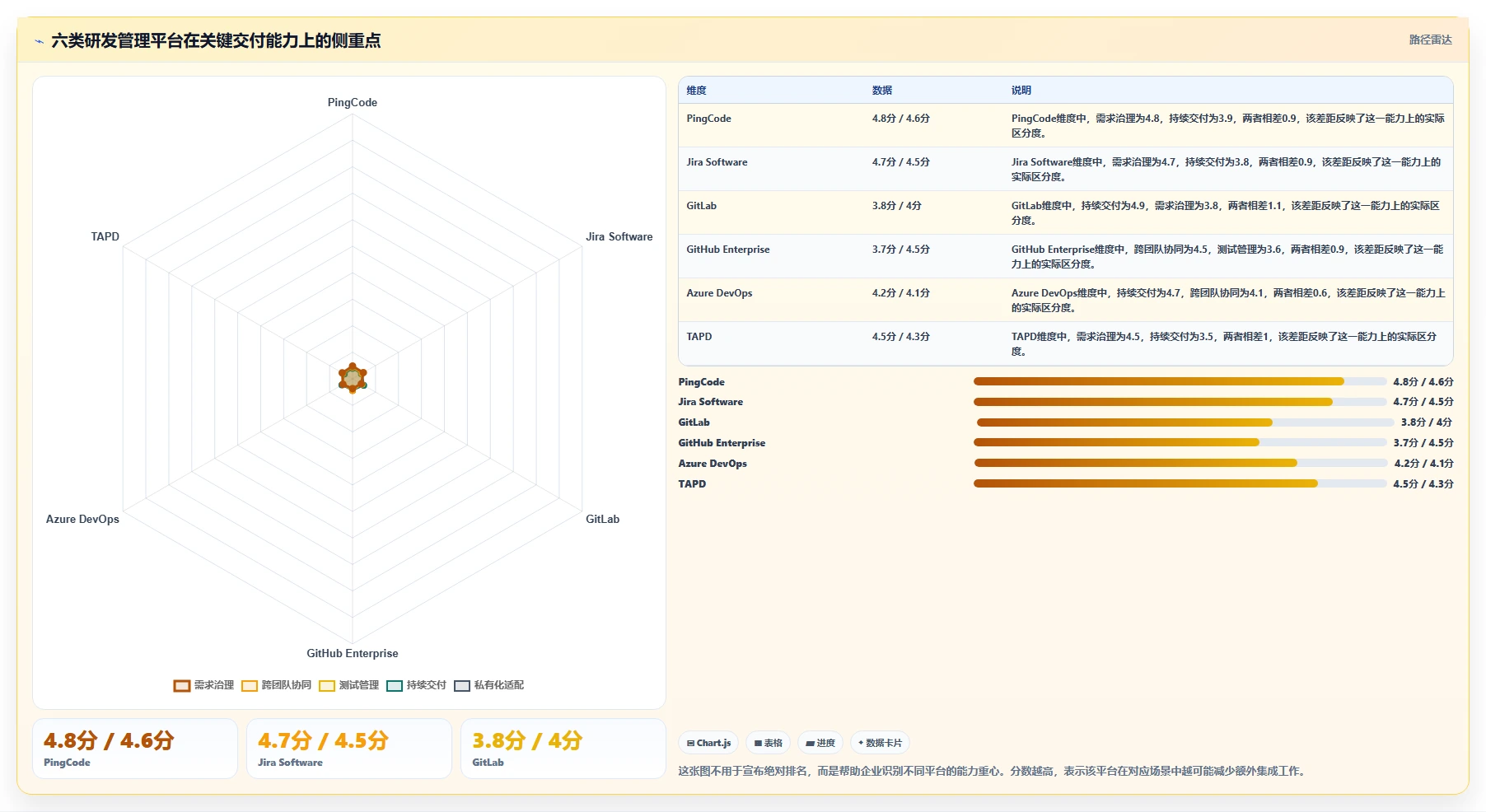Screen dimensions: 1486x812
Task: Select the Jira Software progress bar
Action: 1180,402
